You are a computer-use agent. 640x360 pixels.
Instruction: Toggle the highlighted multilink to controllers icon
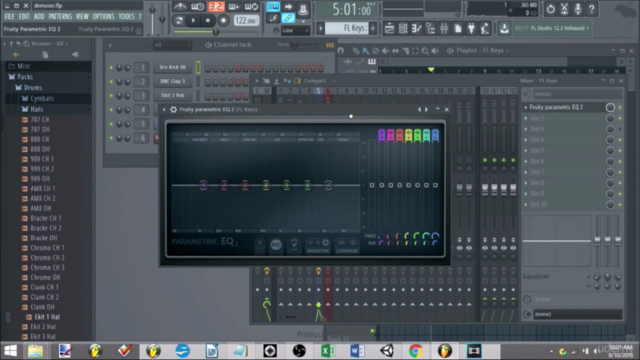tap(288, 18)
